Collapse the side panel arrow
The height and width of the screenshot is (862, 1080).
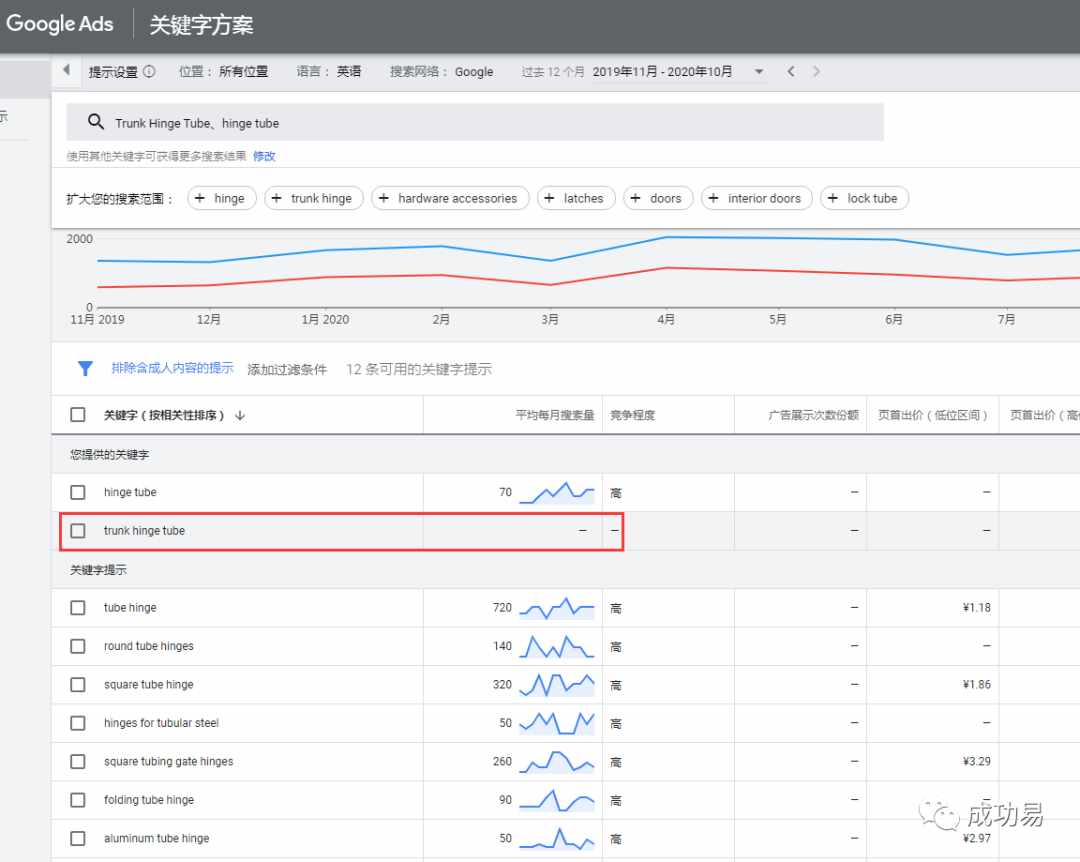(x=67, y=70)
